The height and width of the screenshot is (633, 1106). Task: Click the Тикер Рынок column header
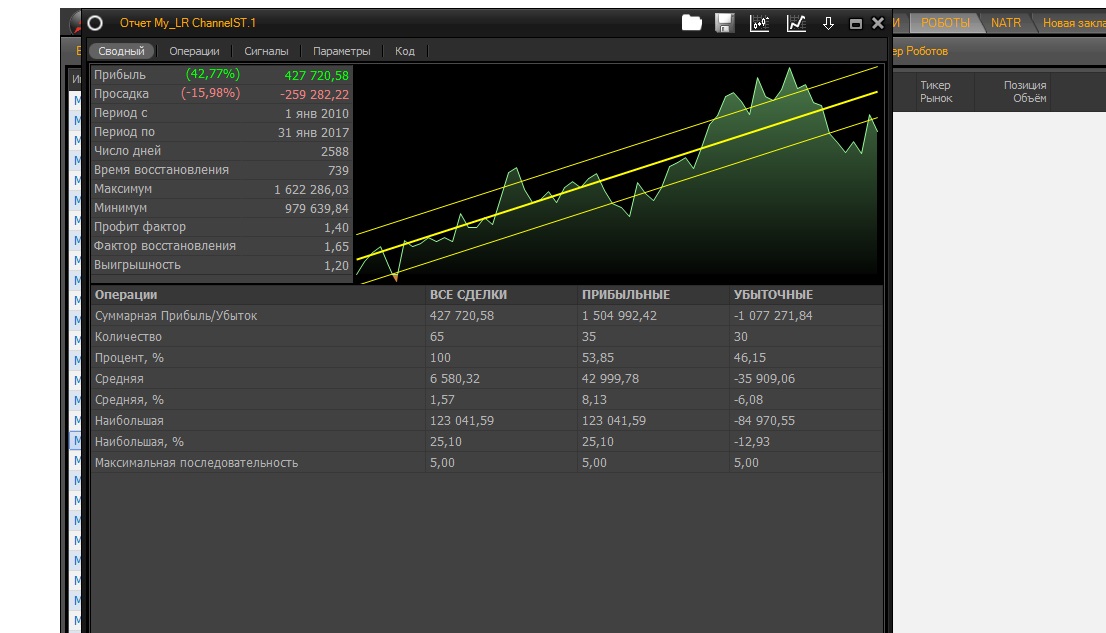click(x=936, y=92)
